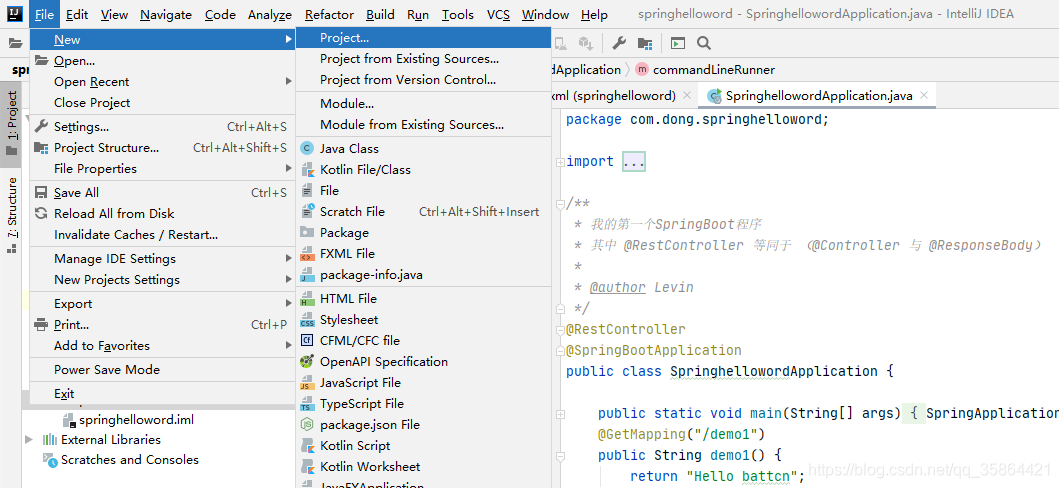Open Settings via the wrench toolbar icon

pyautogui.click(x=619, y=43)
